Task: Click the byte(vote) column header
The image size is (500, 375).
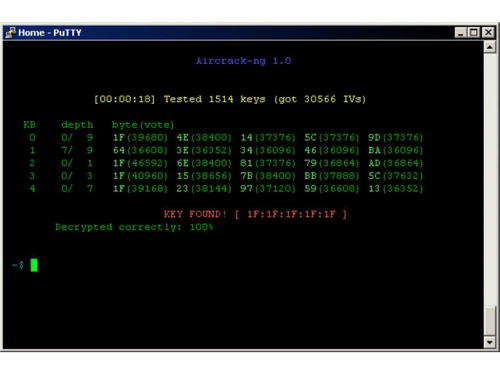Action: (143, 125)
